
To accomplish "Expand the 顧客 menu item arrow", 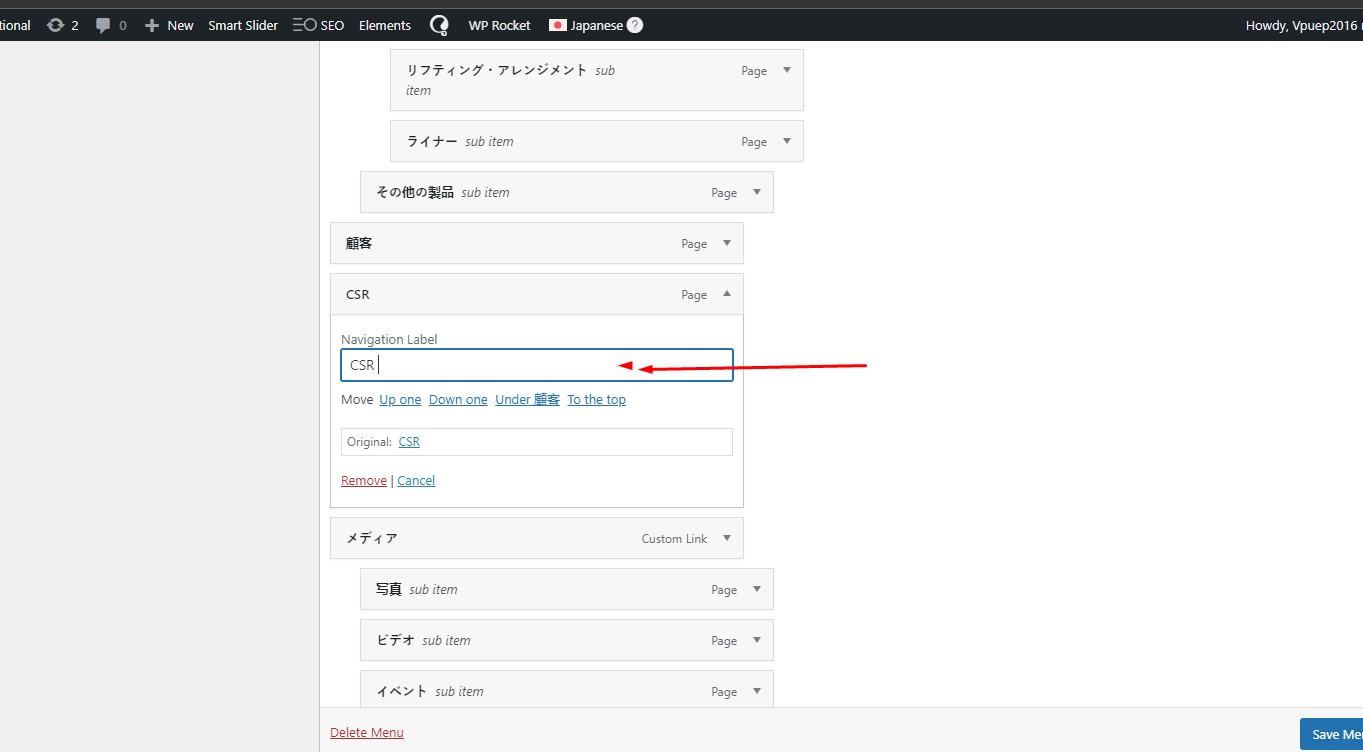I will 726,243.
